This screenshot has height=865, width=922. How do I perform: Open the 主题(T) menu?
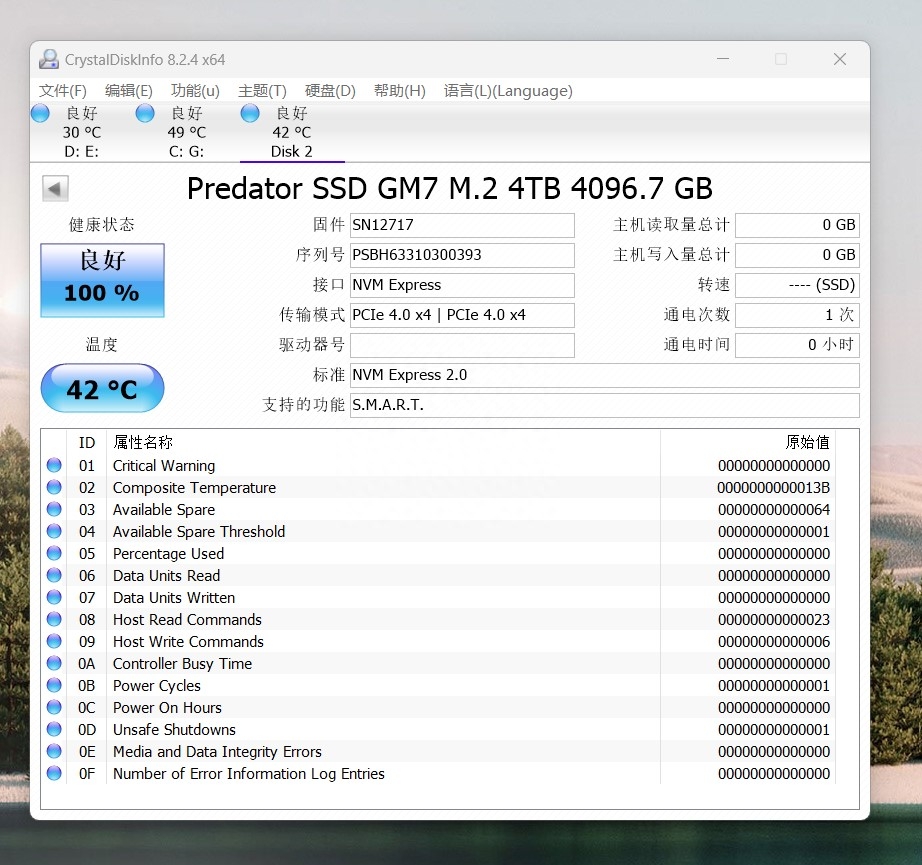tap(262, 91)
